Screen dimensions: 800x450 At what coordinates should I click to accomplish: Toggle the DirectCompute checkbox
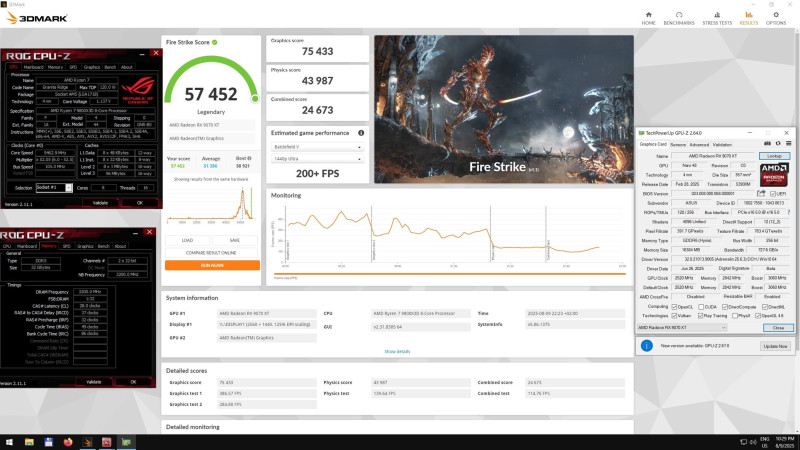(725, 307)
